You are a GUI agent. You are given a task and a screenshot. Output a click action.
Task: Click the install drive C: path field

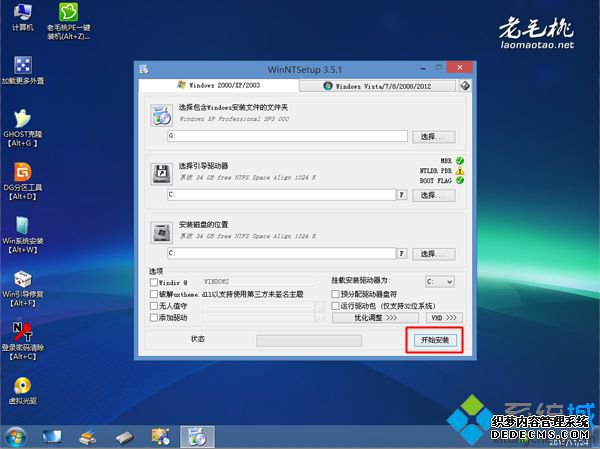point(281,253)
